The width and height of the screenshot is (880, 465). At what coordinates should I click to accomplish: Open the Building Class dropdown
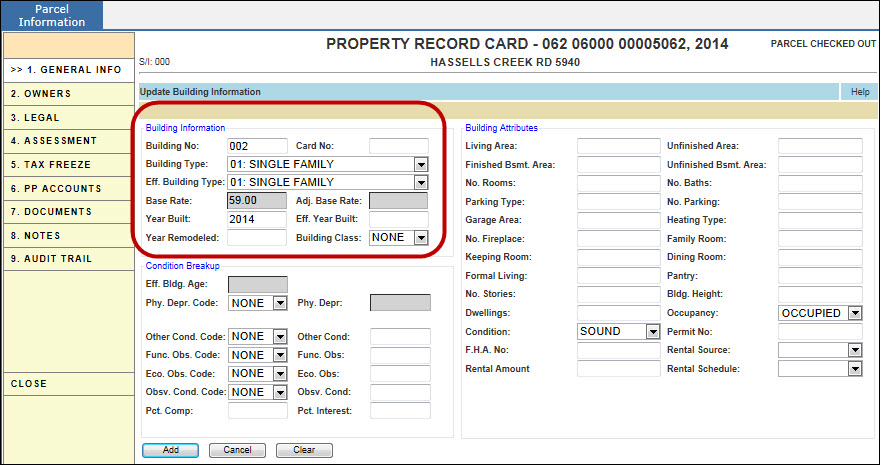(421, 238)
